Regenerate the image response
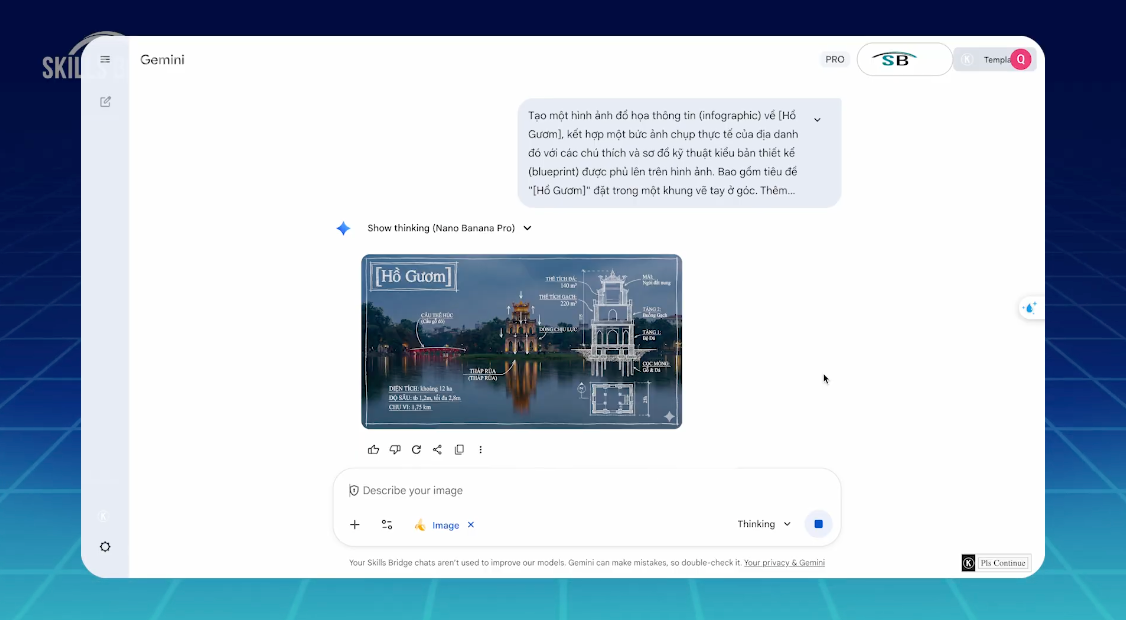Viewport: 1126px width, 620px height. click(416, 449)
